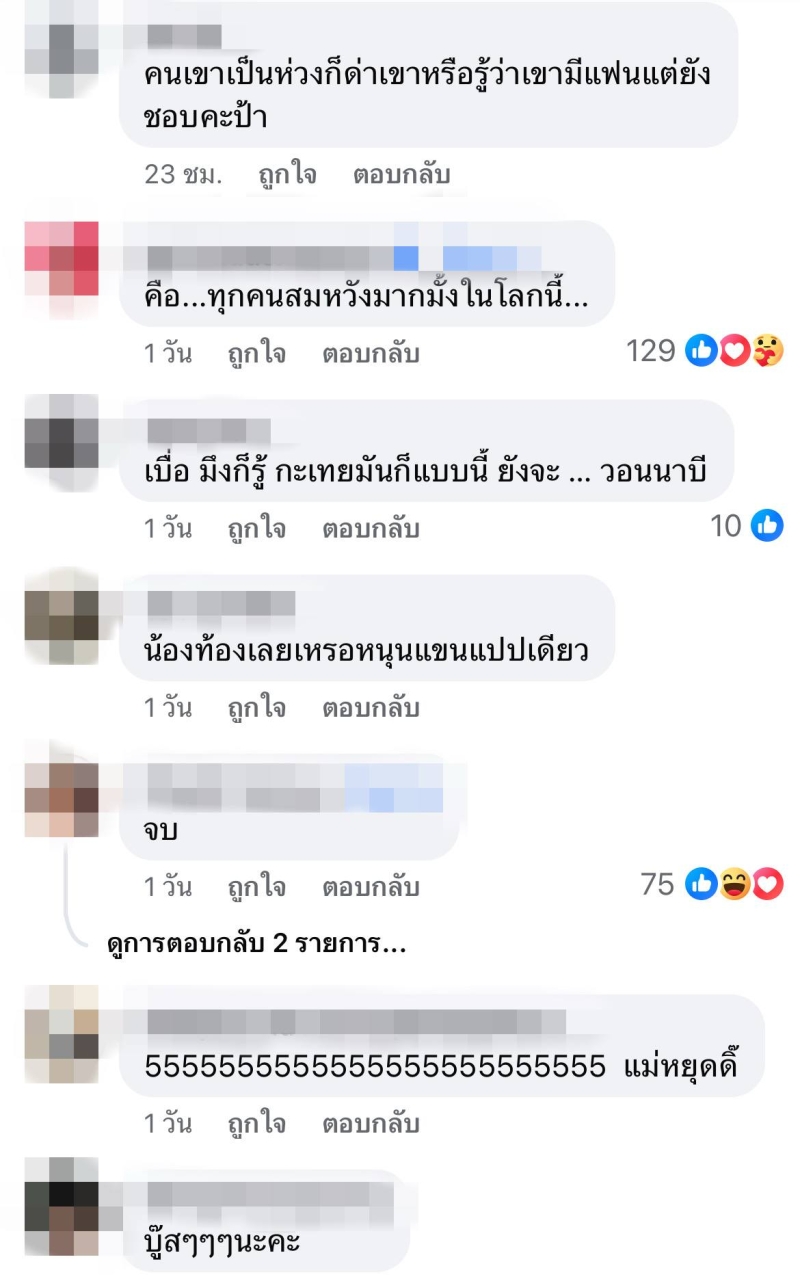Click the '1 วัน' timestamp under '5555' comment
800x1279 pixels.
167,1124
